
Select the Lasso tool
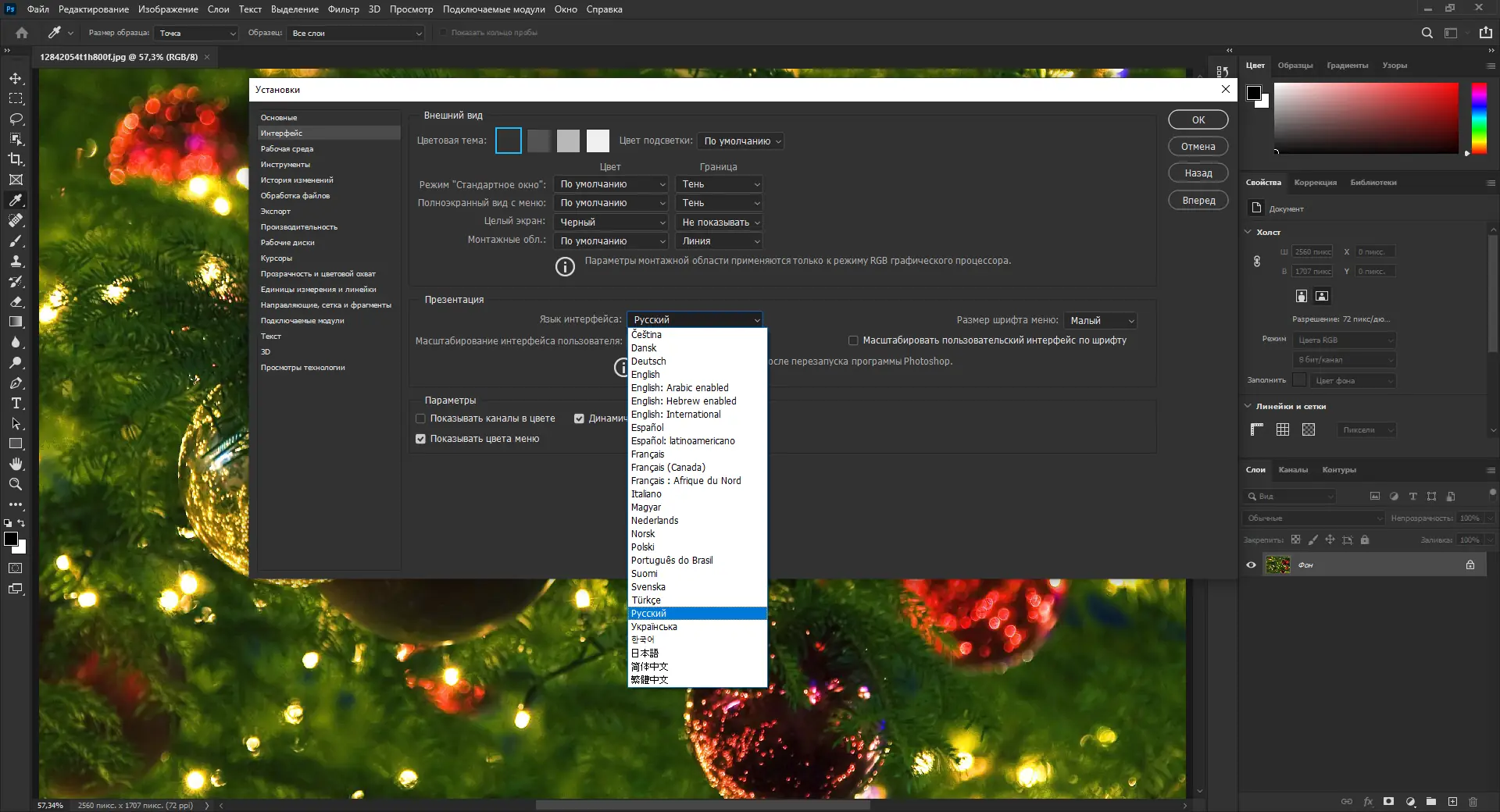point(16,119)
